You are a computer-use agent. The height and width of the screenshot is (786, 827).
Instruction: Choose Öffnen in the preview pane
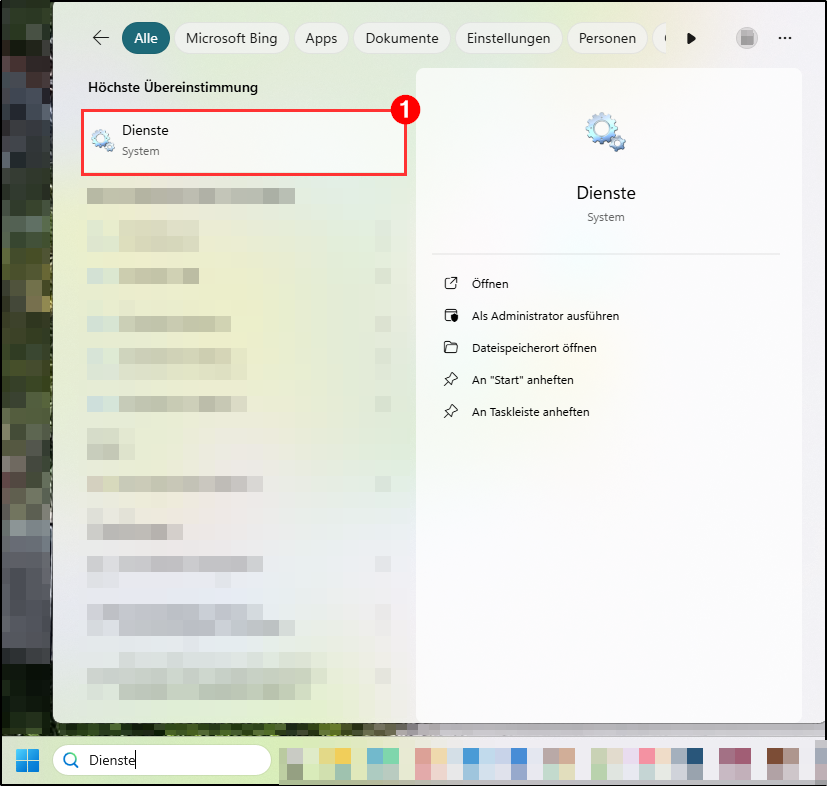click(490, 284)
